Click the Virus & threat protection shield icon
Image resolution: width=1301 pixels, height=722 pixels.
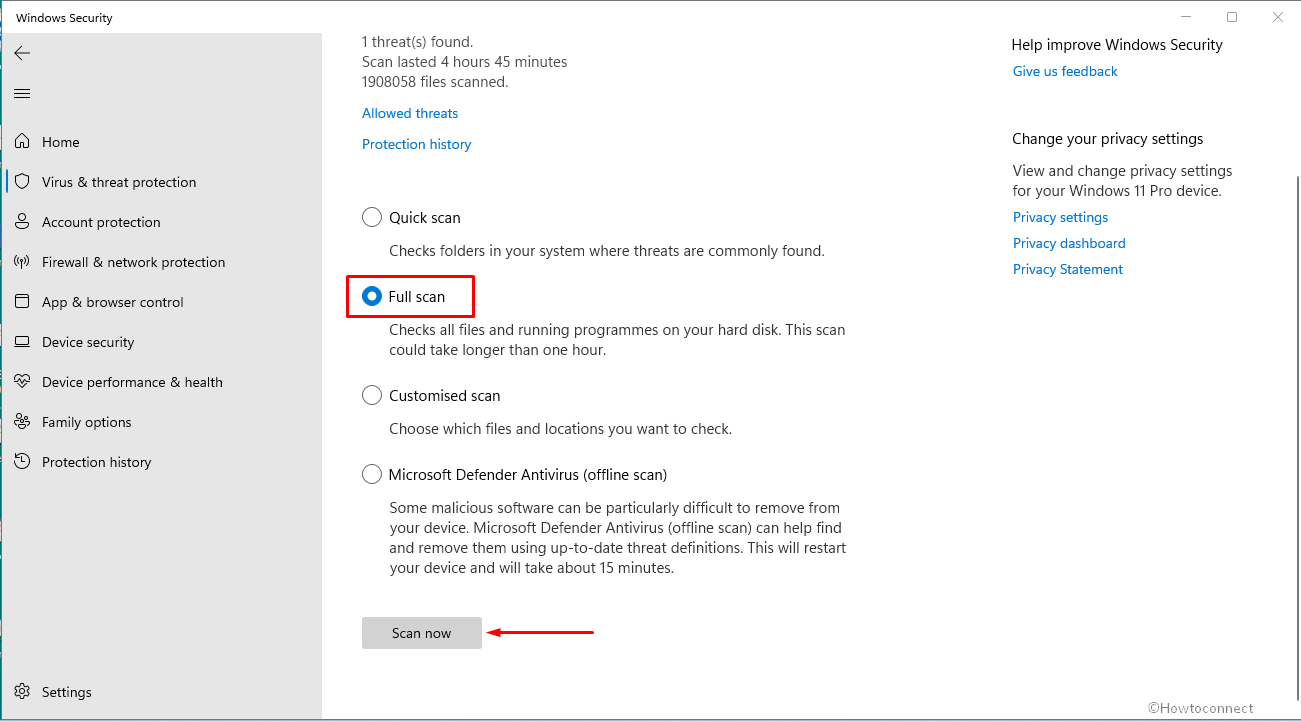click(22, 182)
